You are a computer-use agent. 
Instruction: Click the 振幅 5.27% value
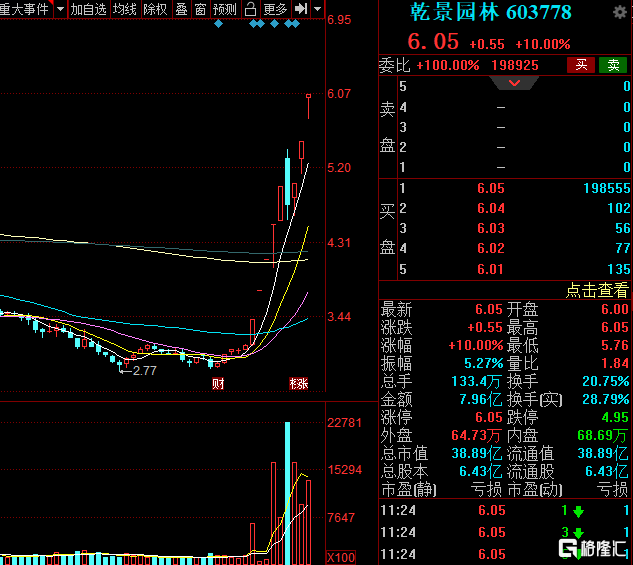click(484, 363)
